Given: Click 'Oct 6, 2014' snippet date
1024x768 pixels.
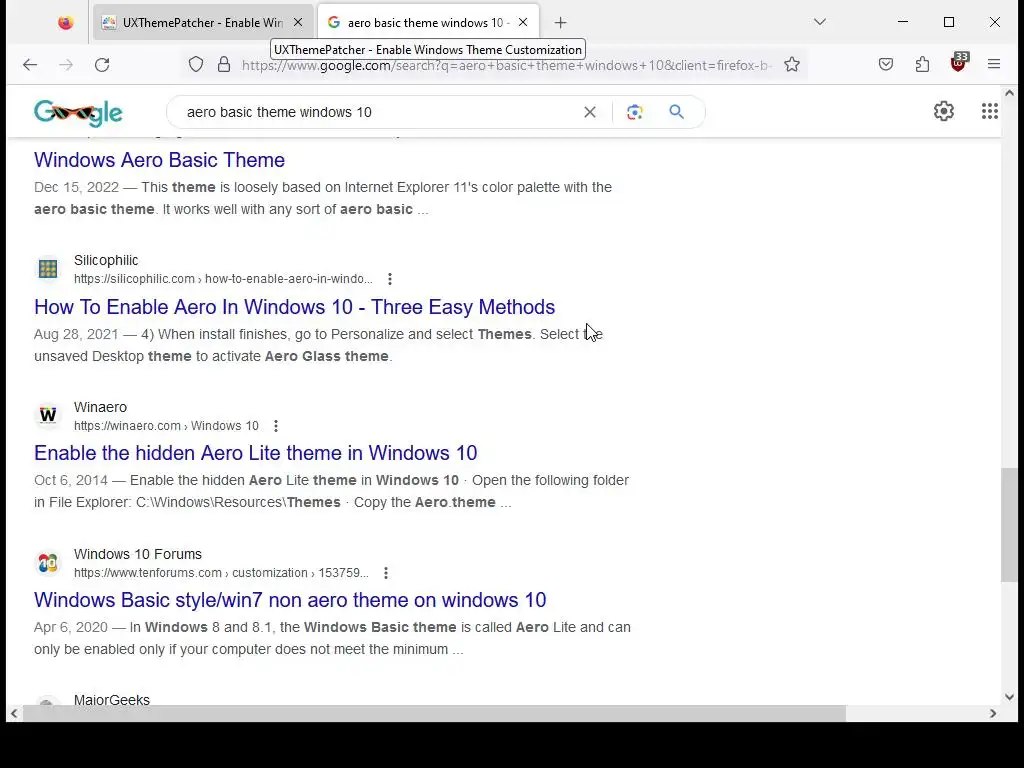Looking at the screenshot, I should [71, 481].
